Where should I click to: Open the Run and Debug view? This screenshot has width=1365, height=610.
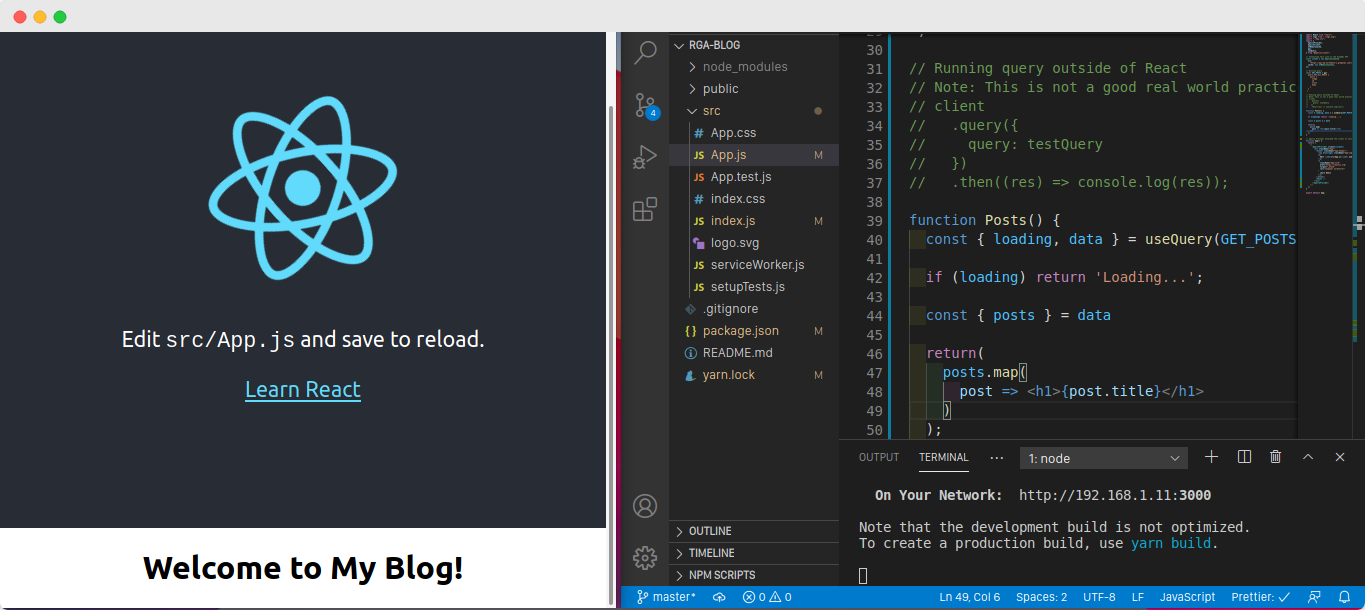click(645, 158)
